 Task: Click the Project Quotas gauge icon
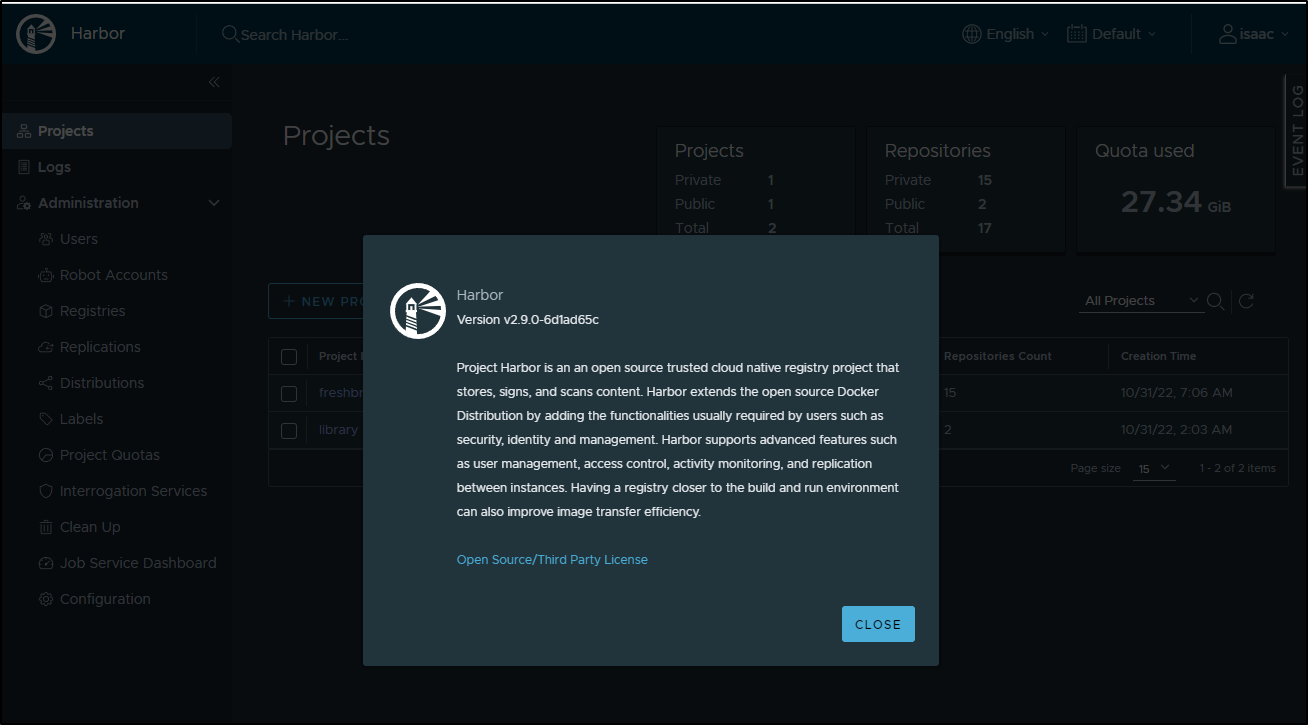tap(46, 455)
